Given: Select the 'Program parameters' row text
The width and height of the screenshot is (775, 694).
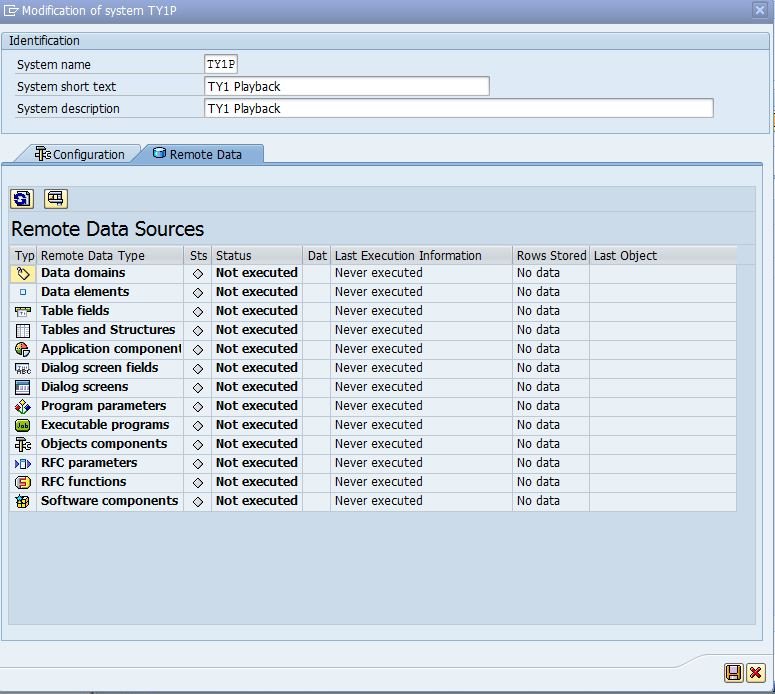Looking at the screenshot, I should (104, 406).
